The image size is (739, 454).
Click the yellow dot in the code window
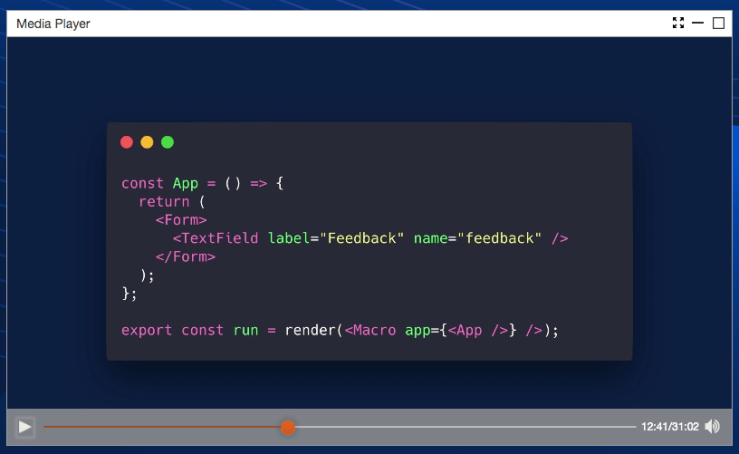(x=147, y=142)
